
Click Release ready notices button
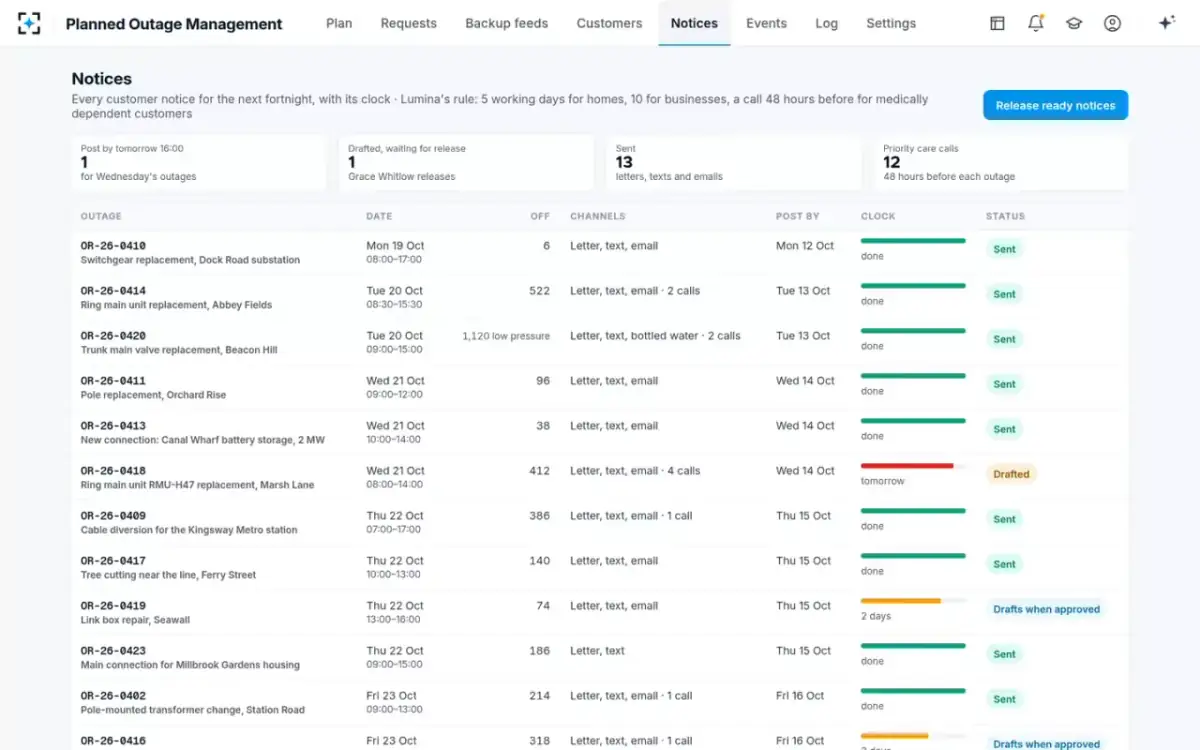(x=1055, y=105)
